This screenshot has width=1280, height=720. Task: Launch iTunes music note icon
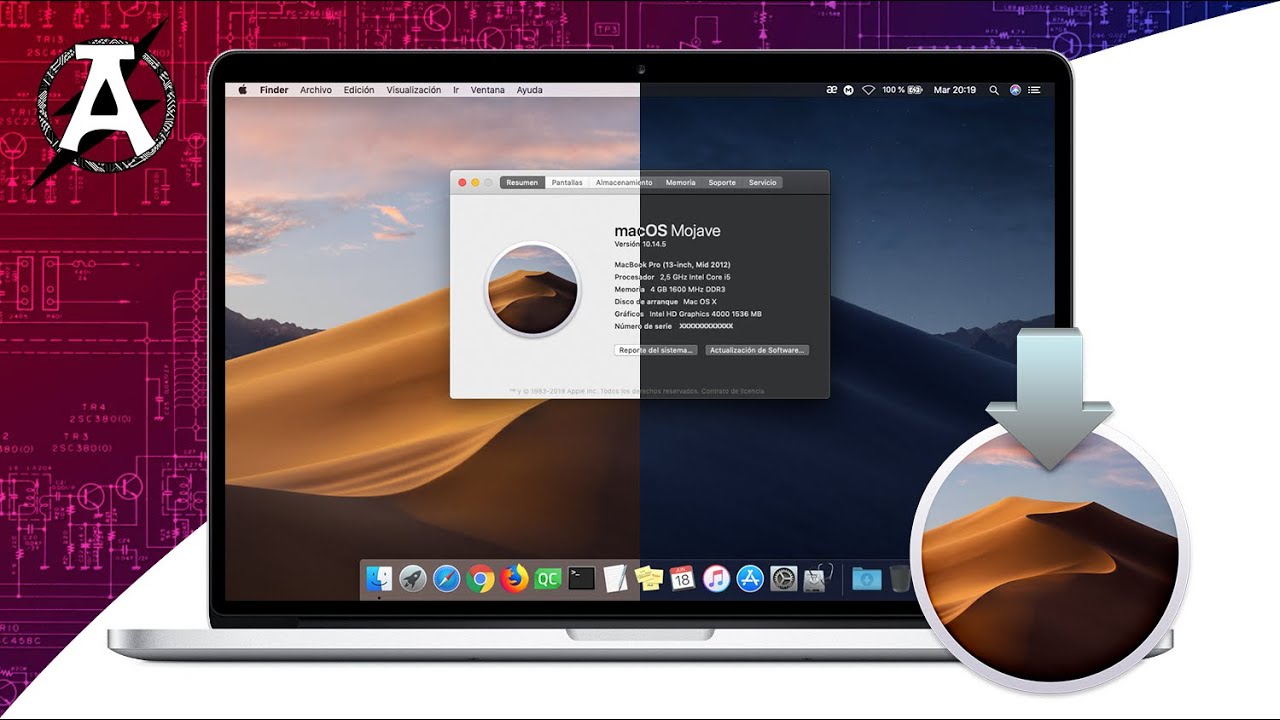point(716,578)
